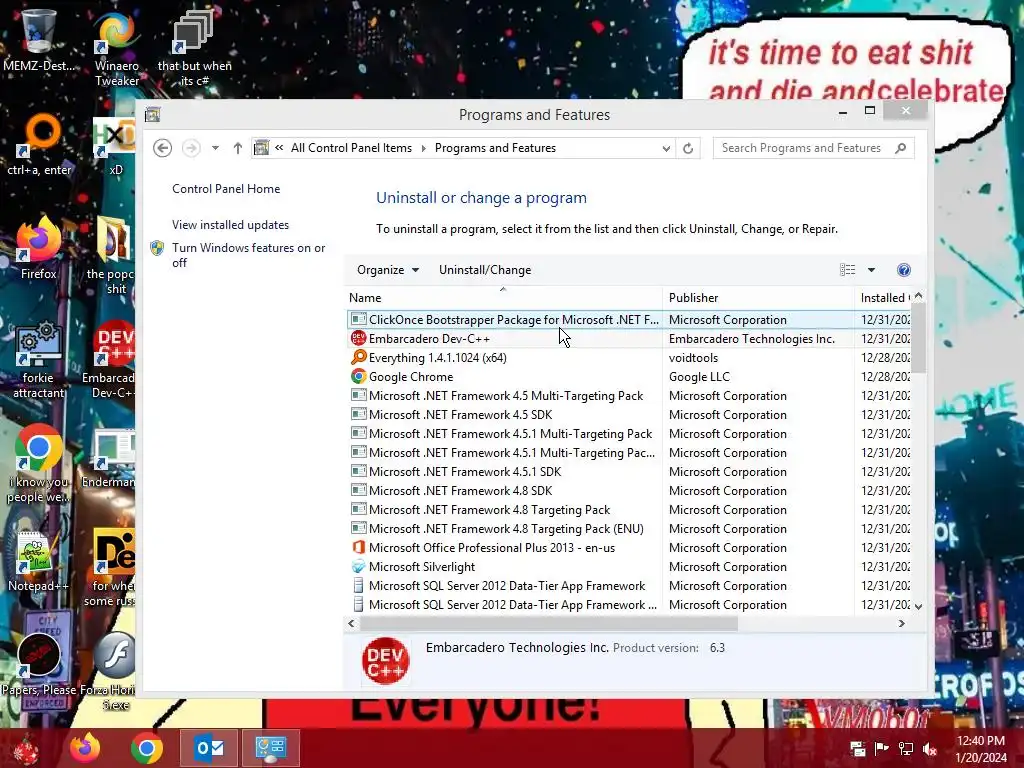The height and width of the screenshot is (768, 1024).
Task: Open Firefox desktop shortcut
Action: [39, 249]
